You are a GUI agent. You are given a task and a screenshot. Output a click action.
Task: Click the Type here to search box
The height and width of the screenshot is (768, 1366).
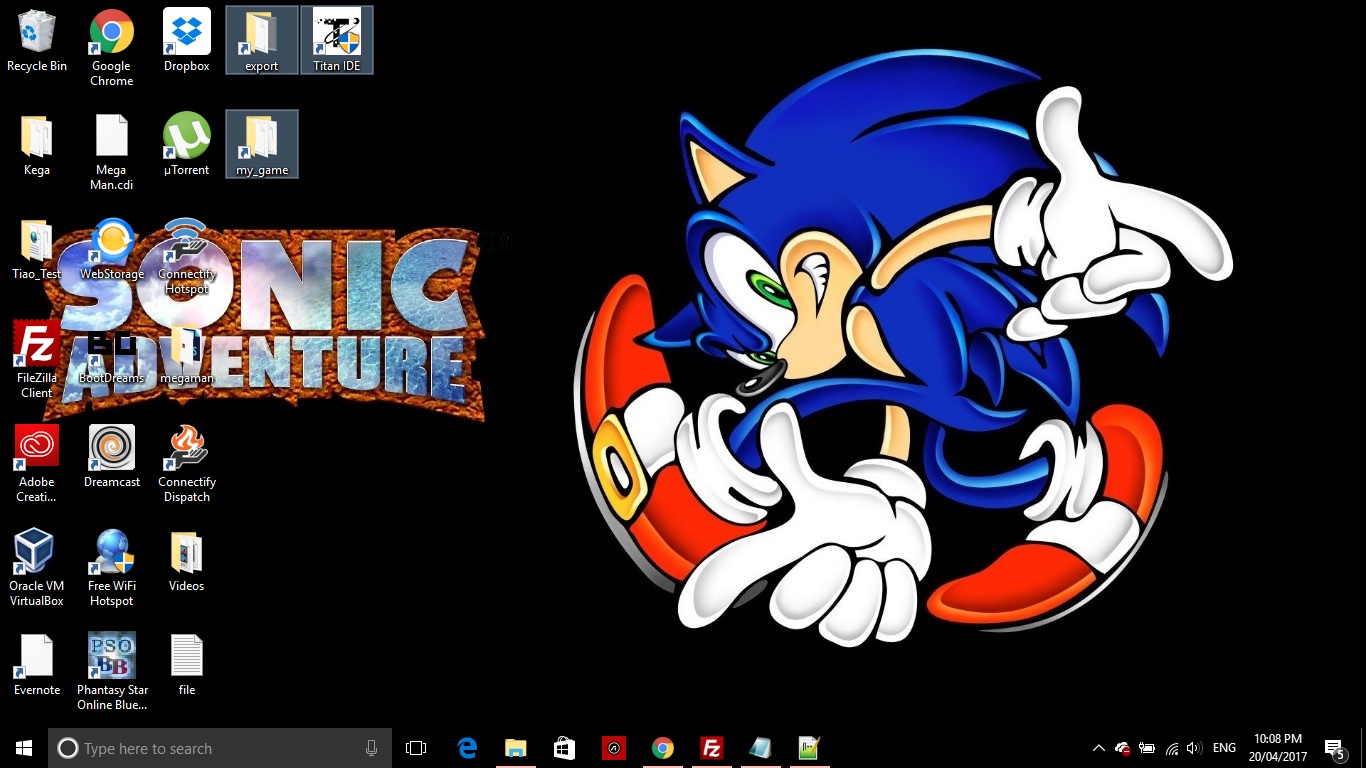[220, 748]
